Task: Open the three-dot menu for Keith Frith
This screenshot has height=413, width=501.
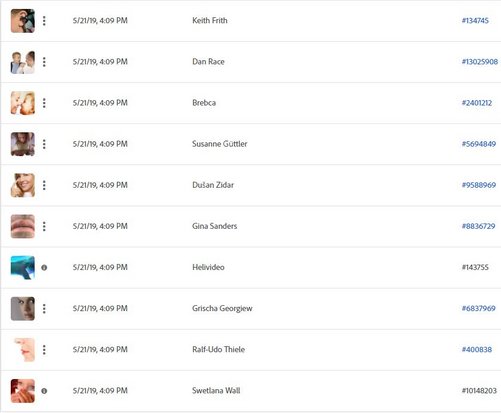Action: (44, 21)
